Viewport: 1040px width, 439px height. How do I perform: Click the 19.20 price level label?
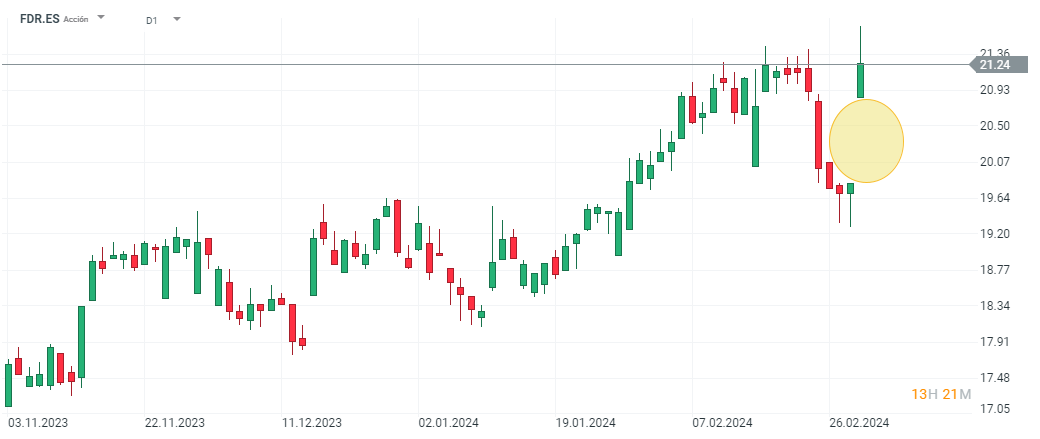pyautogui.click(x=994, y=234)
